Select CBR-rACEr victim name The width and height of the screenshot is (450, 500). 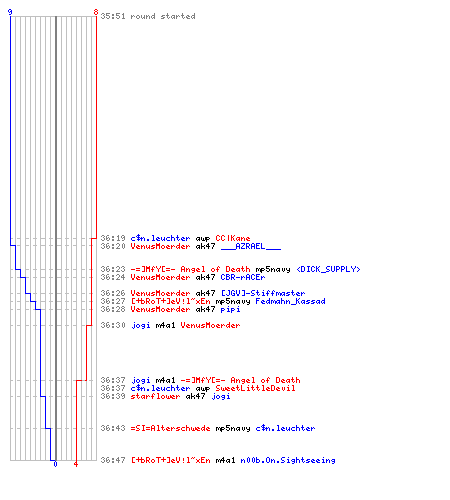click(243, 277)
